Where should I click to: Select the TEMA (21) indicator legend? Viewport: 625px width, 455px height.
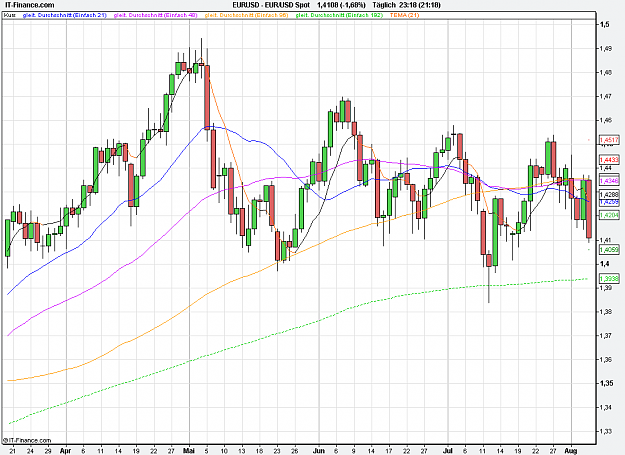point(404,15)
